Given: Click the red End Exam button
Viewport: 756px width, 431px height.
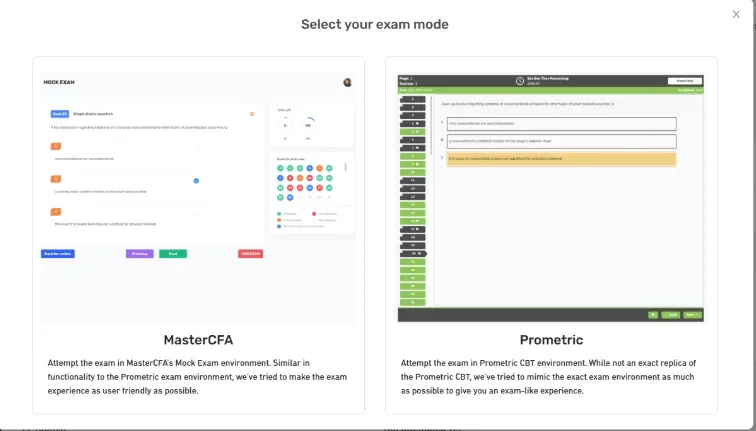Looking at the screenshot, I should tap(250, 254).
